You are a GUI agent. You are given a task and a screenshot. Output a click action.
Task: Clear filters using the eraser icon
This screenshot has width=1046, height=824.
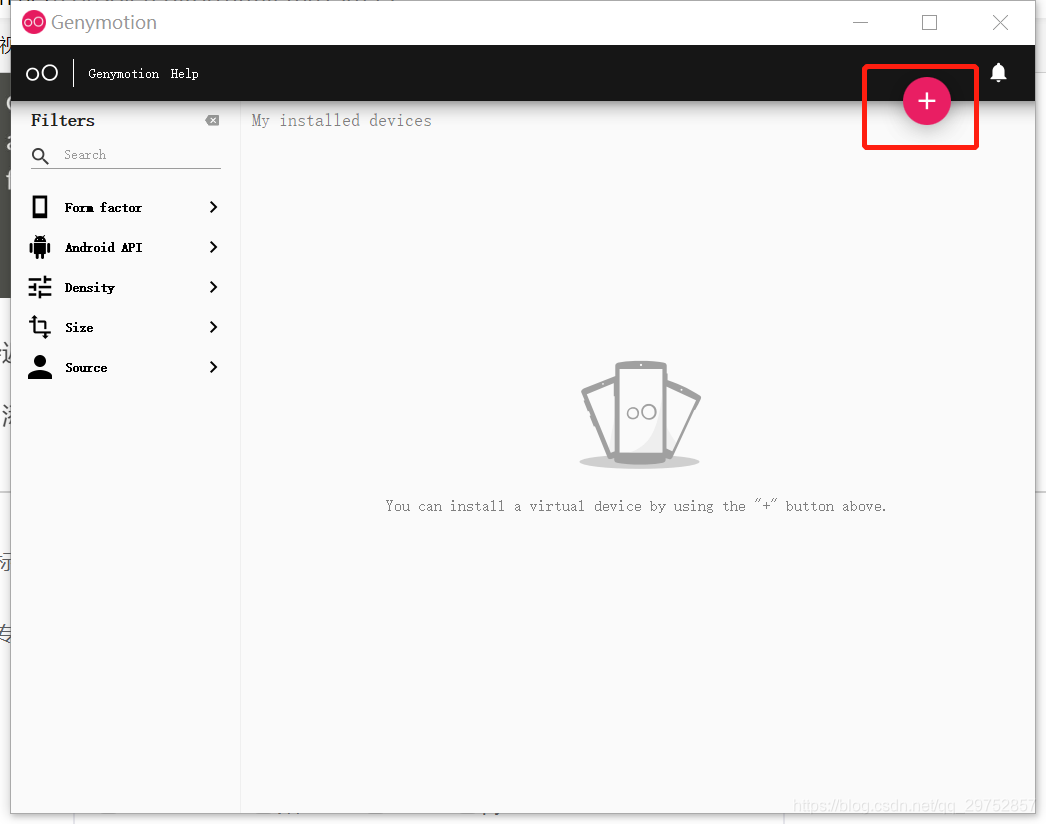[x=212, y=120]
